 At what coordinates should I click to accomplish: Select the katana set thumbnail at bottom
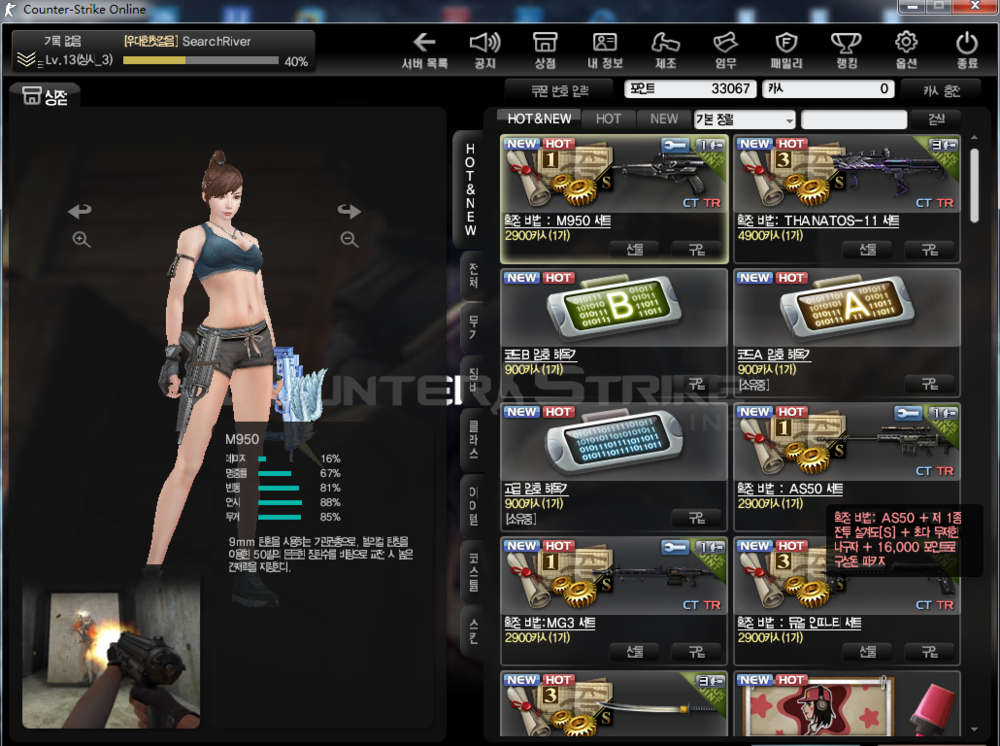pyautogui.click(x=614, y=705)
